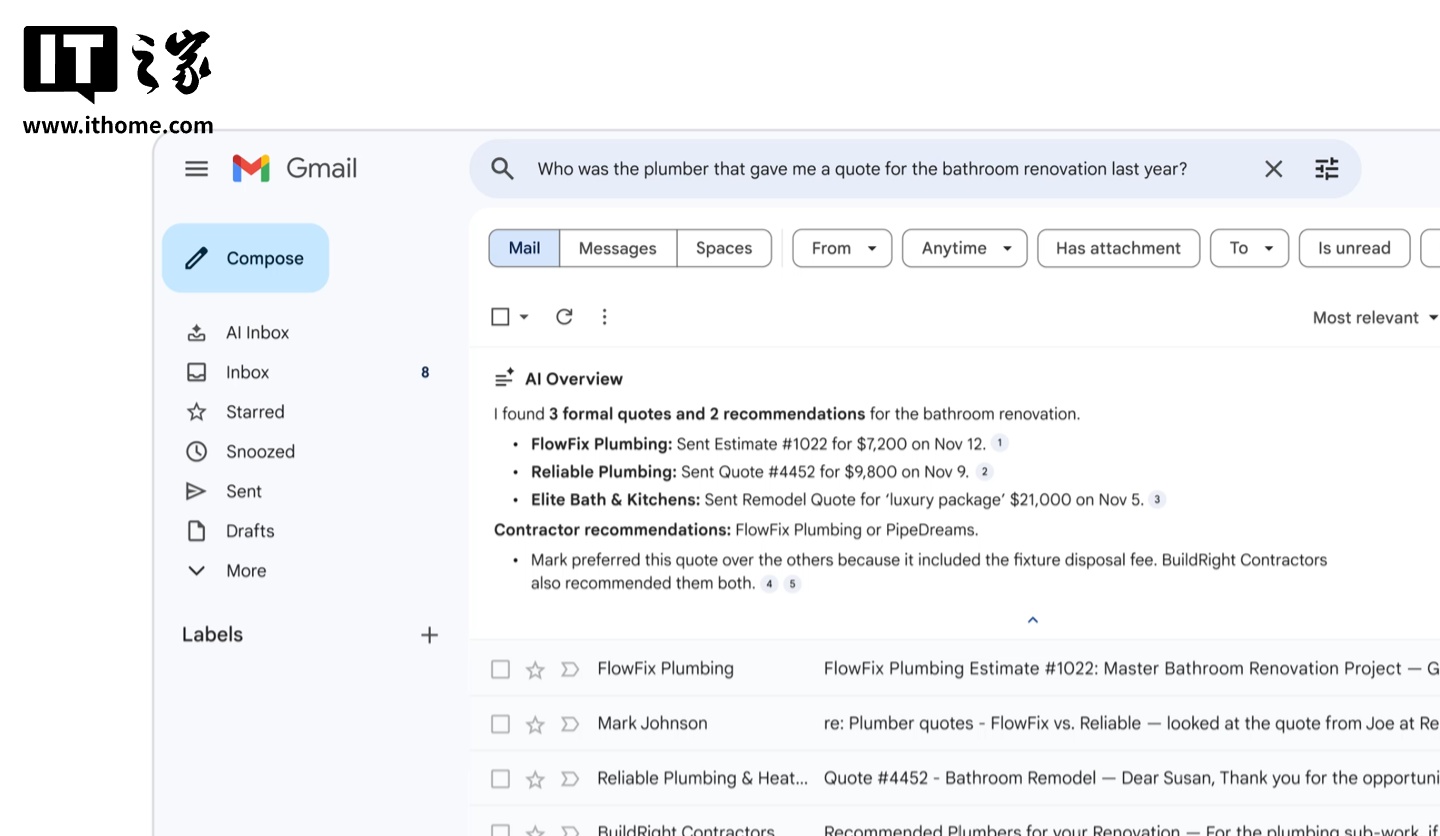The height and width of the screenshot is (836, 1440).
Task: Clear the search query with the X icon
Action: coord(1273,168)
